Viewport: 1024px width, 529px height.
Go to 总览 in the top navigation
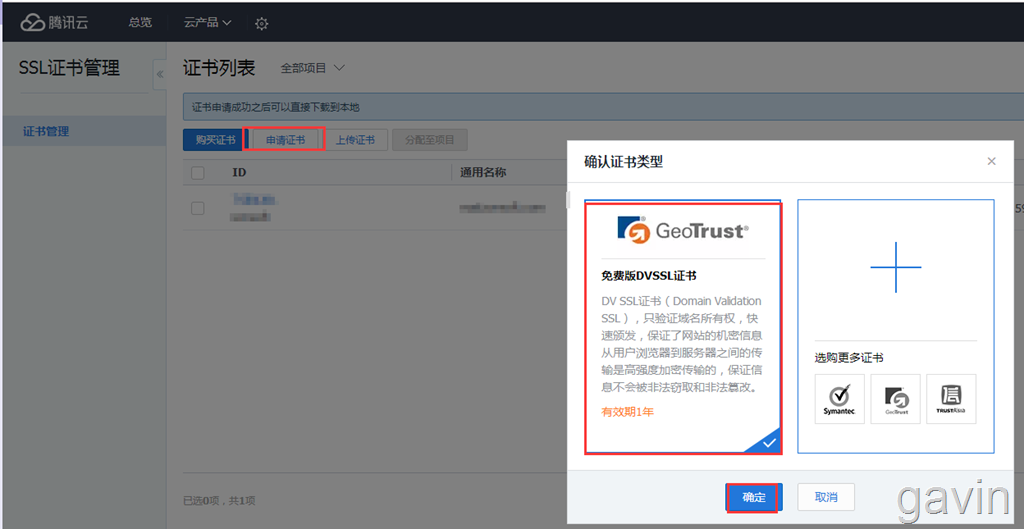tap(140, 22)
